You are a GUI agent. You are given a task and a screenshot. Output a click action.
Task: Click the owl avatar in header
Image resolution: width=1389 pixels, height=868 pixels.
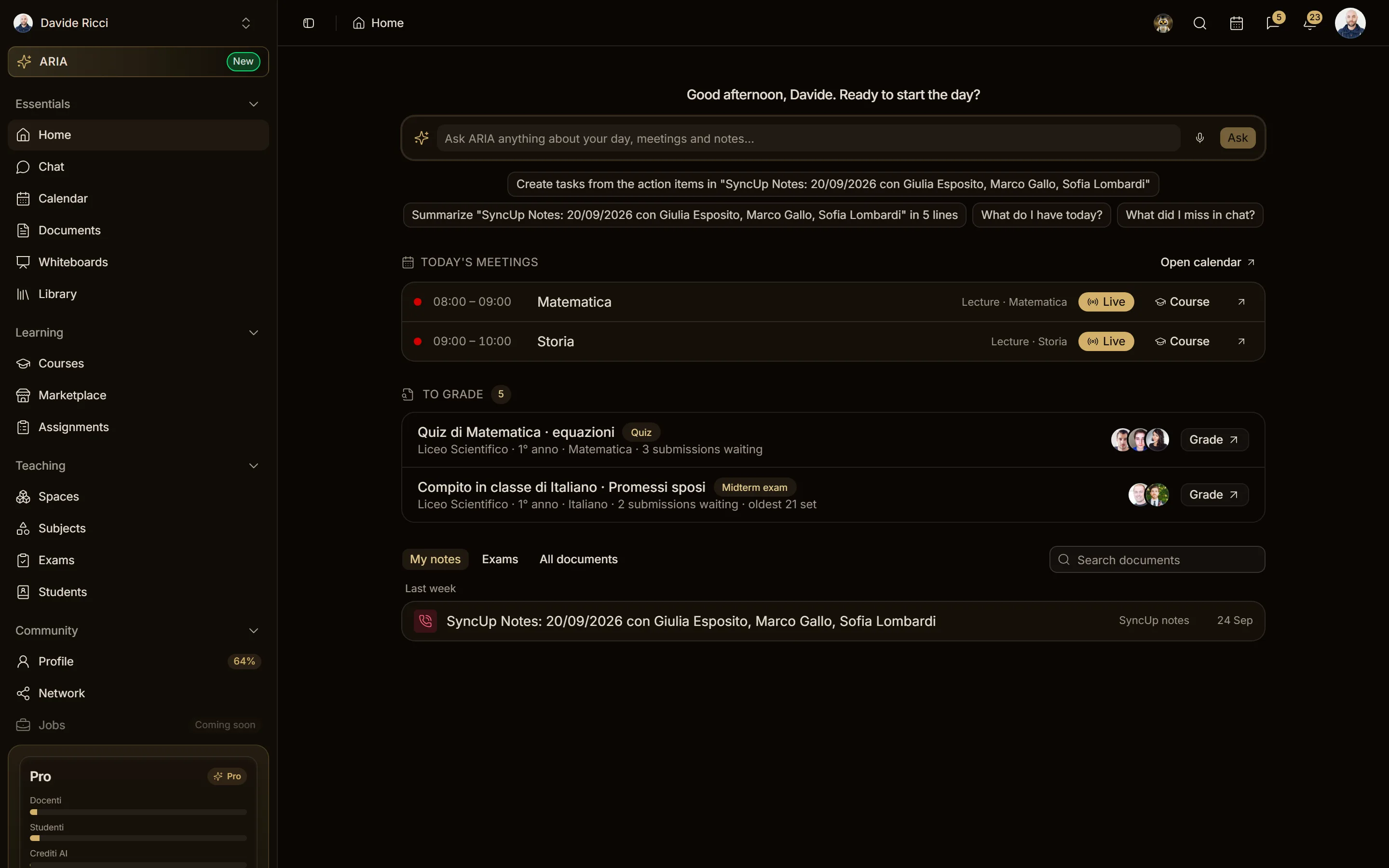1163,23
